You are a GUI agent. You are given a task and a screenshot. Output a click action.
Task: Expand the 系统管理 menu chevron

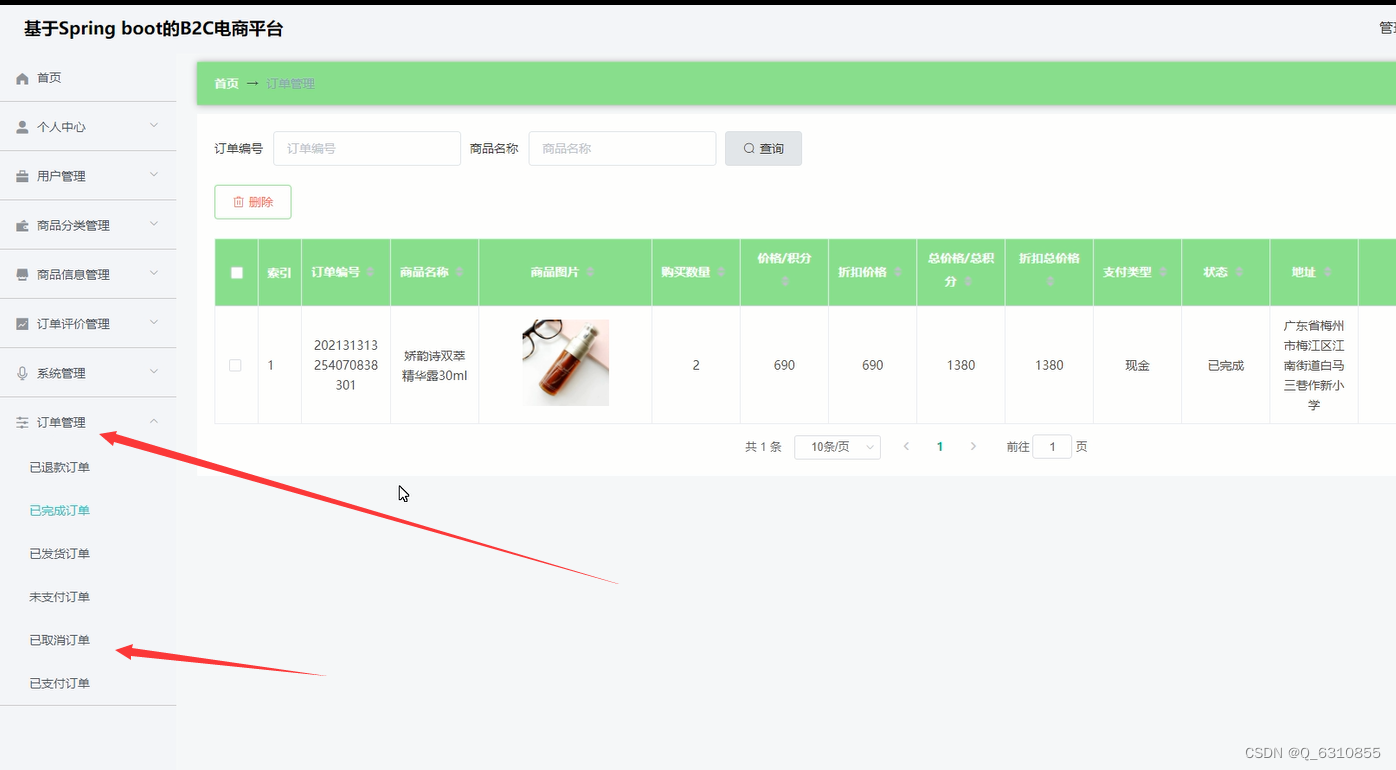pyautogui.click(x=154, y=372)
